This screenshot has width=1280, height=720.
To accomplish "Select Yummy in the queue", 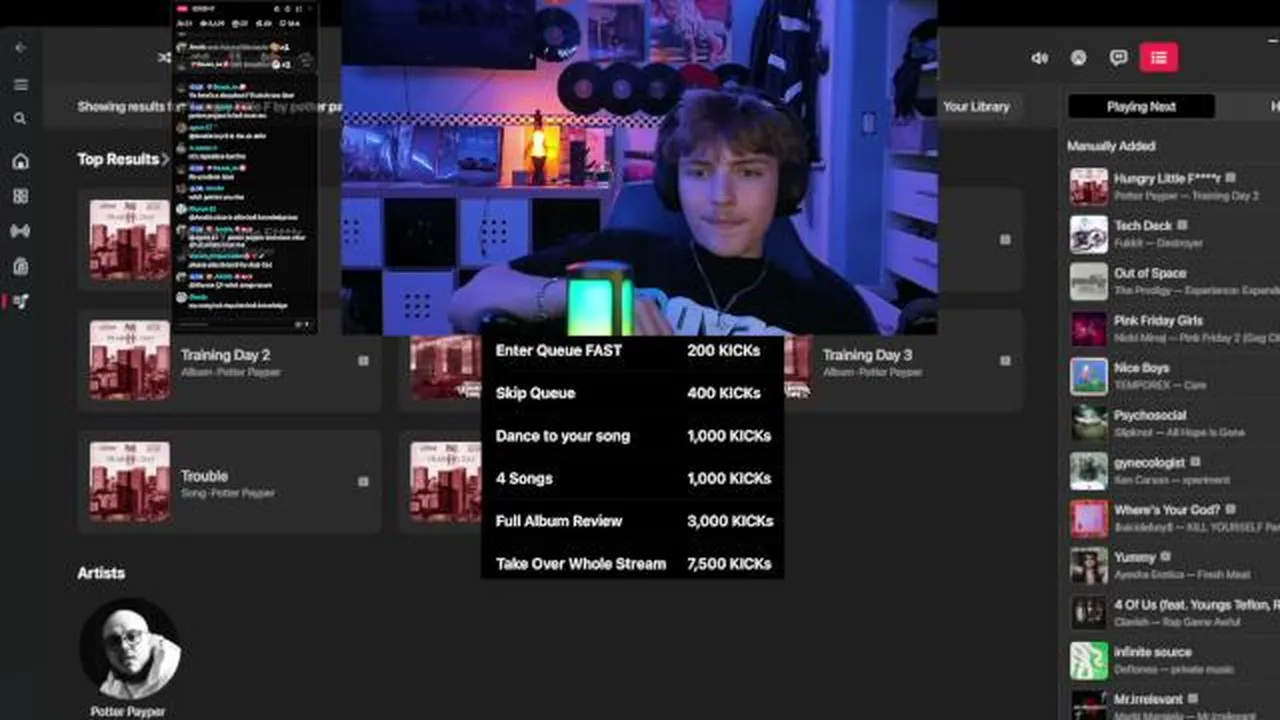I will 1173,565.
